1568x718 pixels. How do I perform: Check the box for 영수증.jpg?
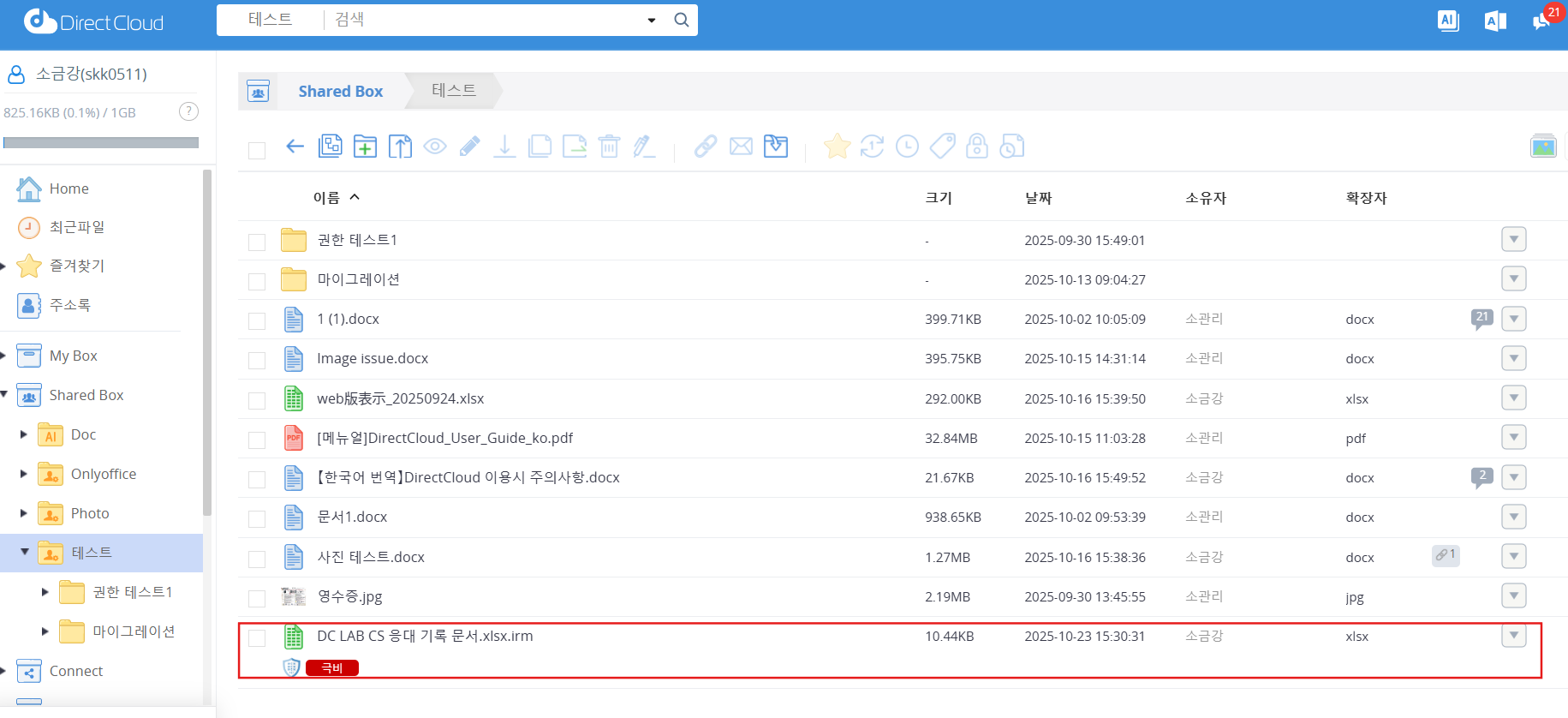click(257, 599)
